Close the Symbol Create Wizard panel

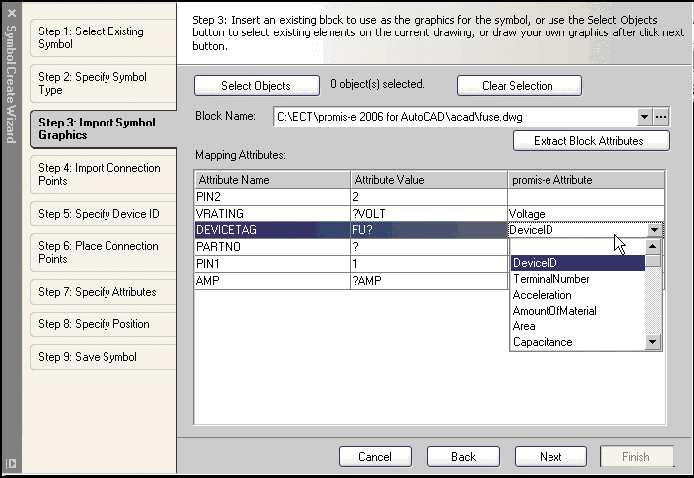pos(11,13)
